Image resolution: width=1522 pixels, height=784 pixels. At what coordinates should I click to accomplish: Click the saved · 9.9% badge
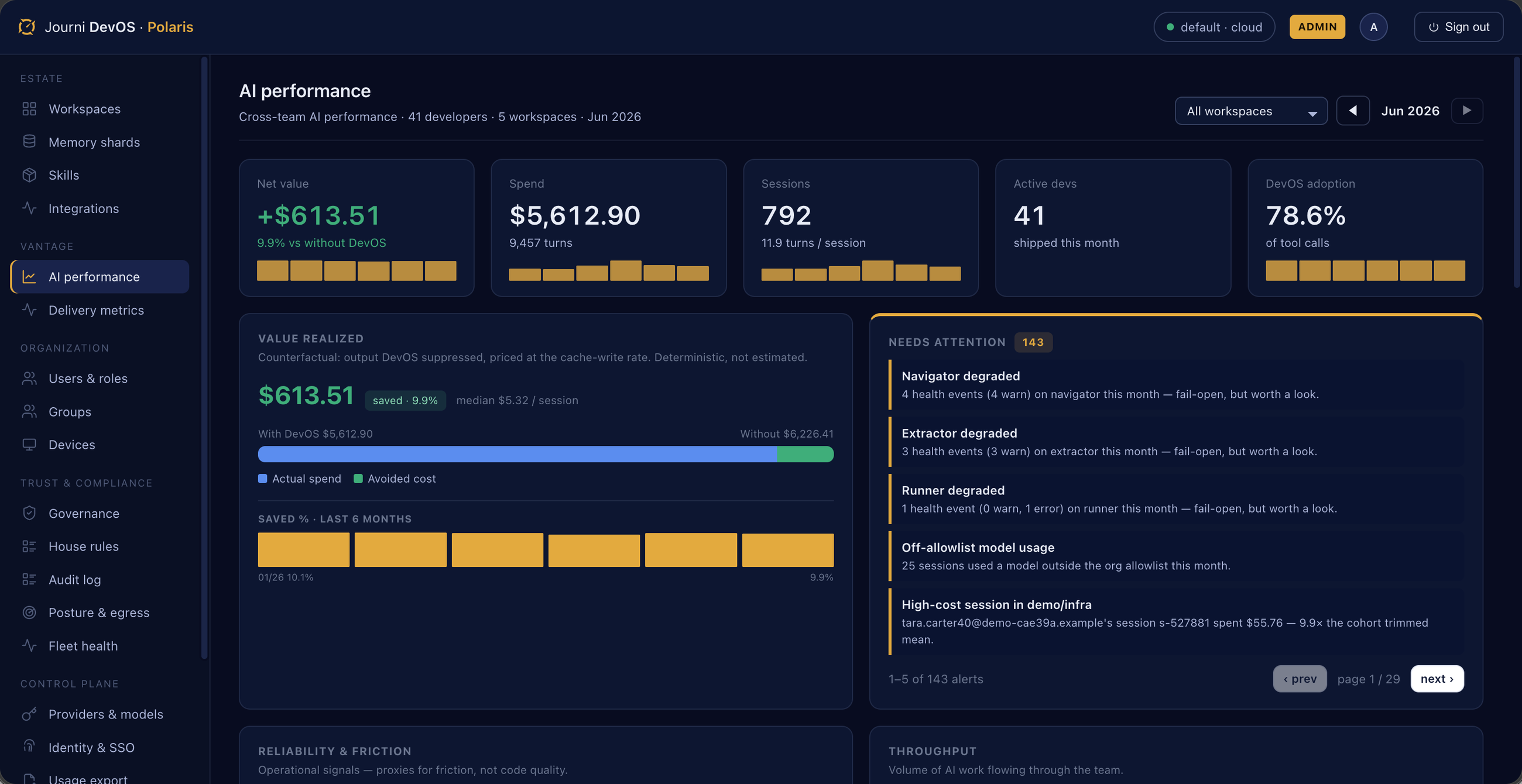tap(405, 400)
